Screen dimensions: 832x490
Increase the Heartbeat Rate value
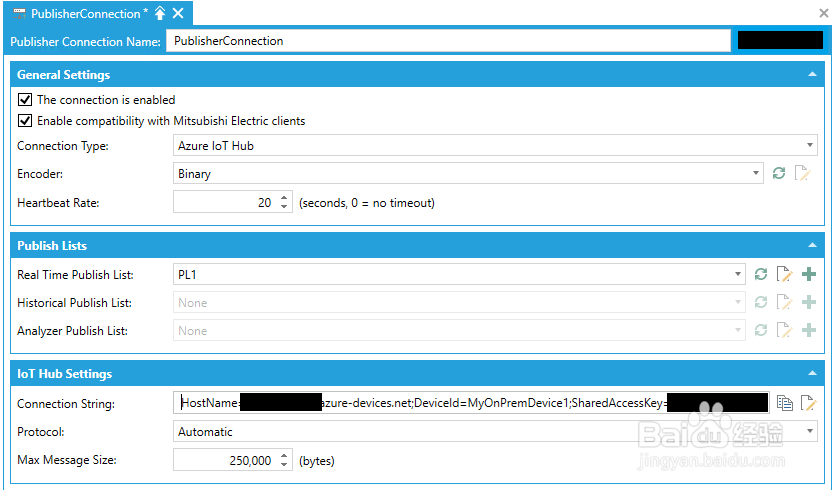(x=284, y=198)
